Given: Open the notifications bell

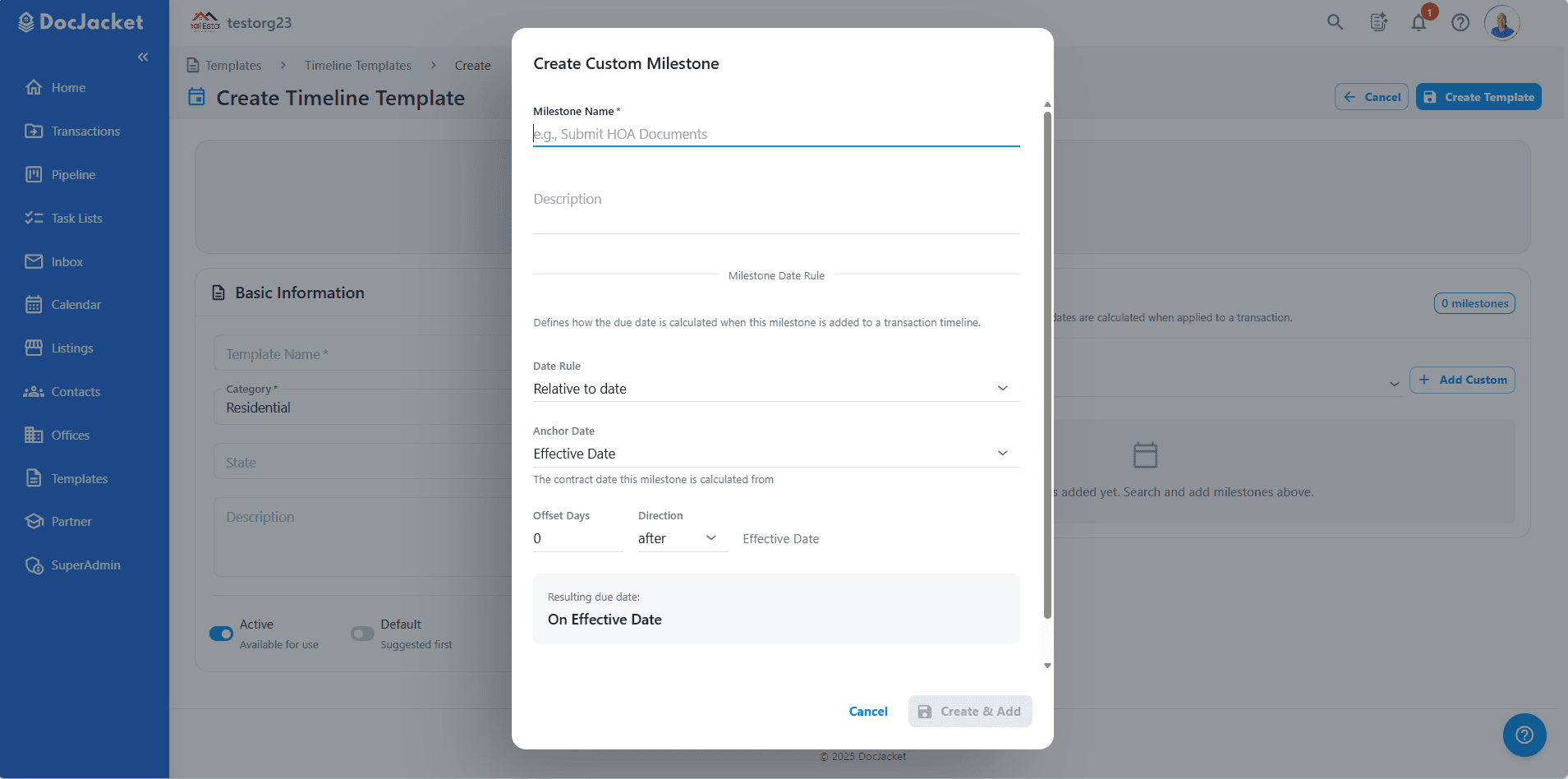Looking at the screenshot, I should click(1419, 22).
